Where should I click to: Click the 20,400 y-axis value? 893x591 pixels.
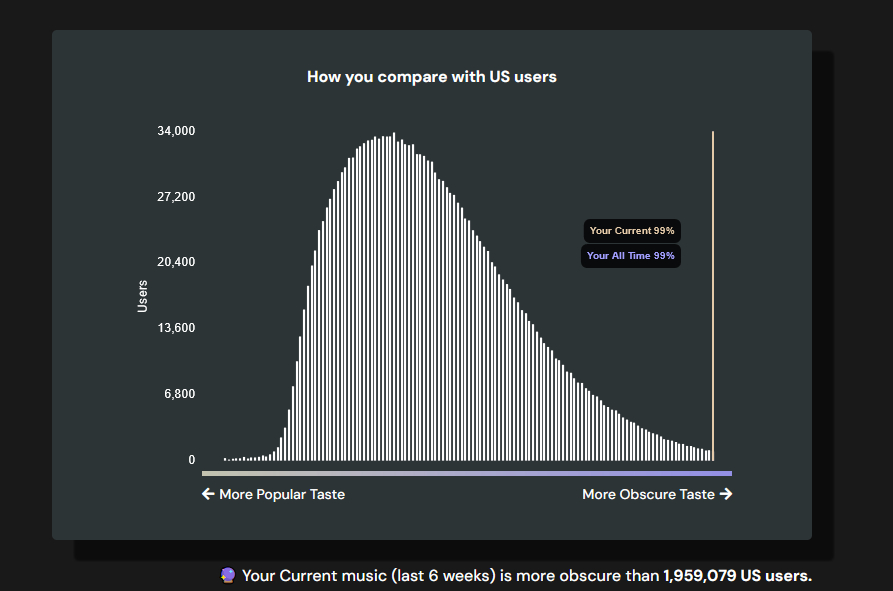click(176, 262)
